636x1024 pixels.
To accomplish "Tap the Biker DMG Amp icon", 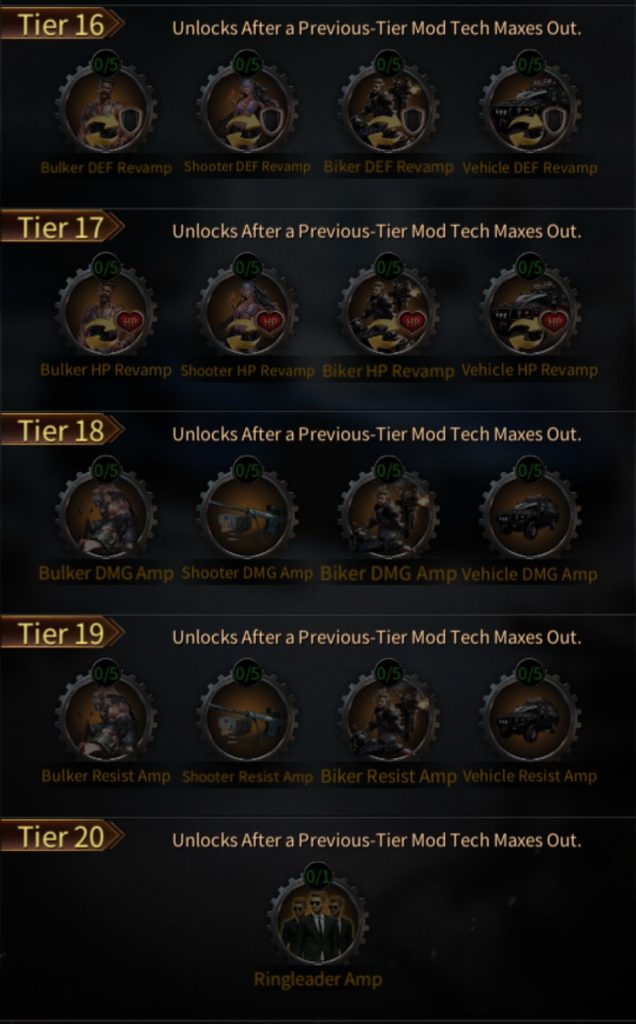I will (x=389, y=513).
